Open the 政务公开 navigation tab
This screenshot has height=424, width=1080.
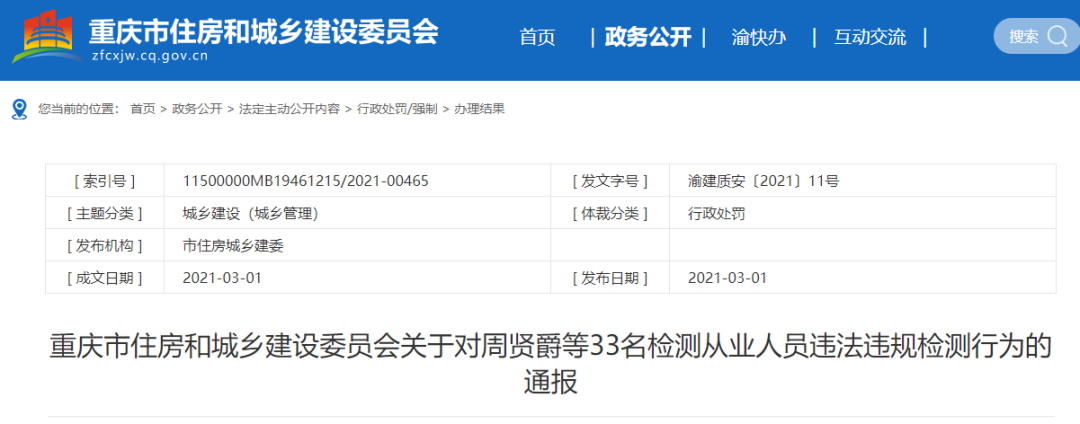click(x=647, y=37)
